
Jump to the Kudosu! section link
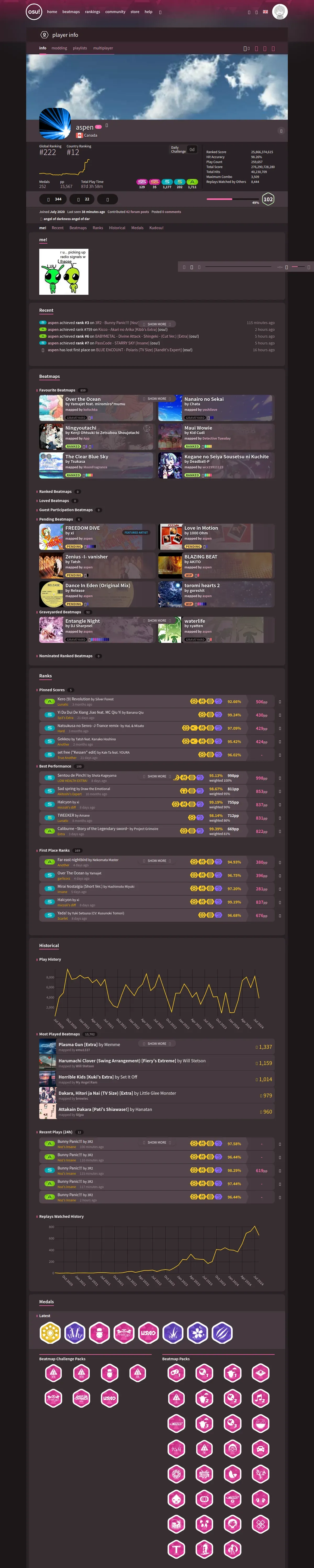pyautogui.click(x=156, y=228)
